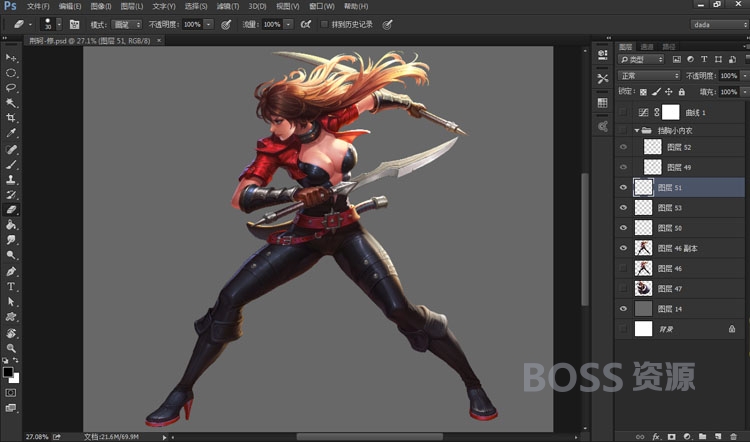Hide layer 图层 52
The image size is (750, 442).
[623, 147]
